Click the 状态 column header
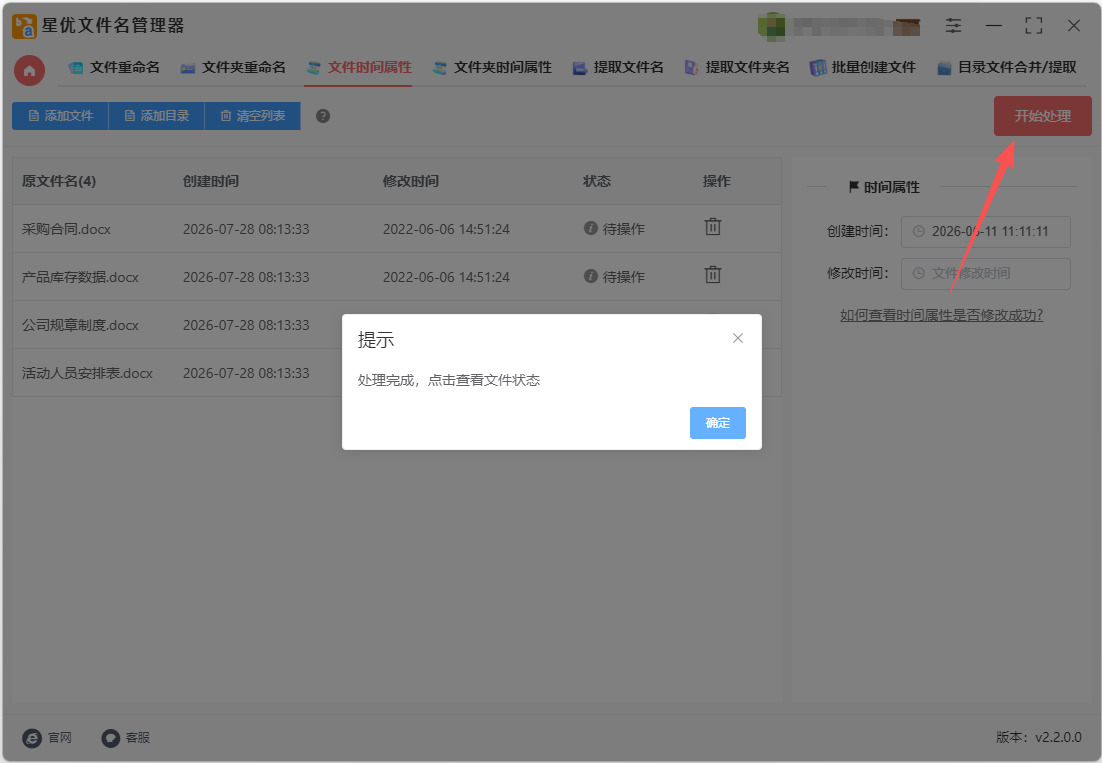This screenshot has width=1102, height=763. (597, 181)
